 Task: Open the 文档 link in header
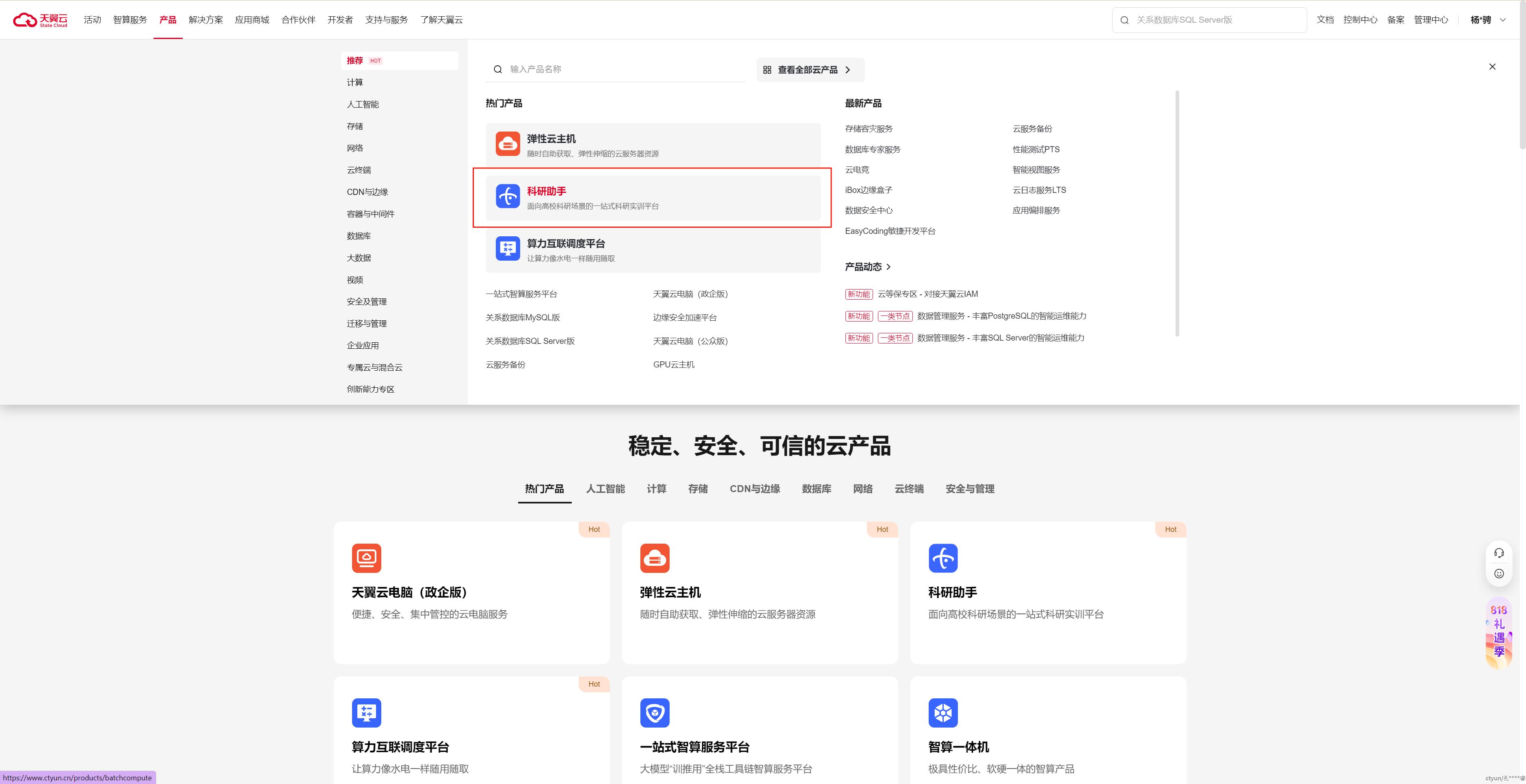coord(1325,20)
